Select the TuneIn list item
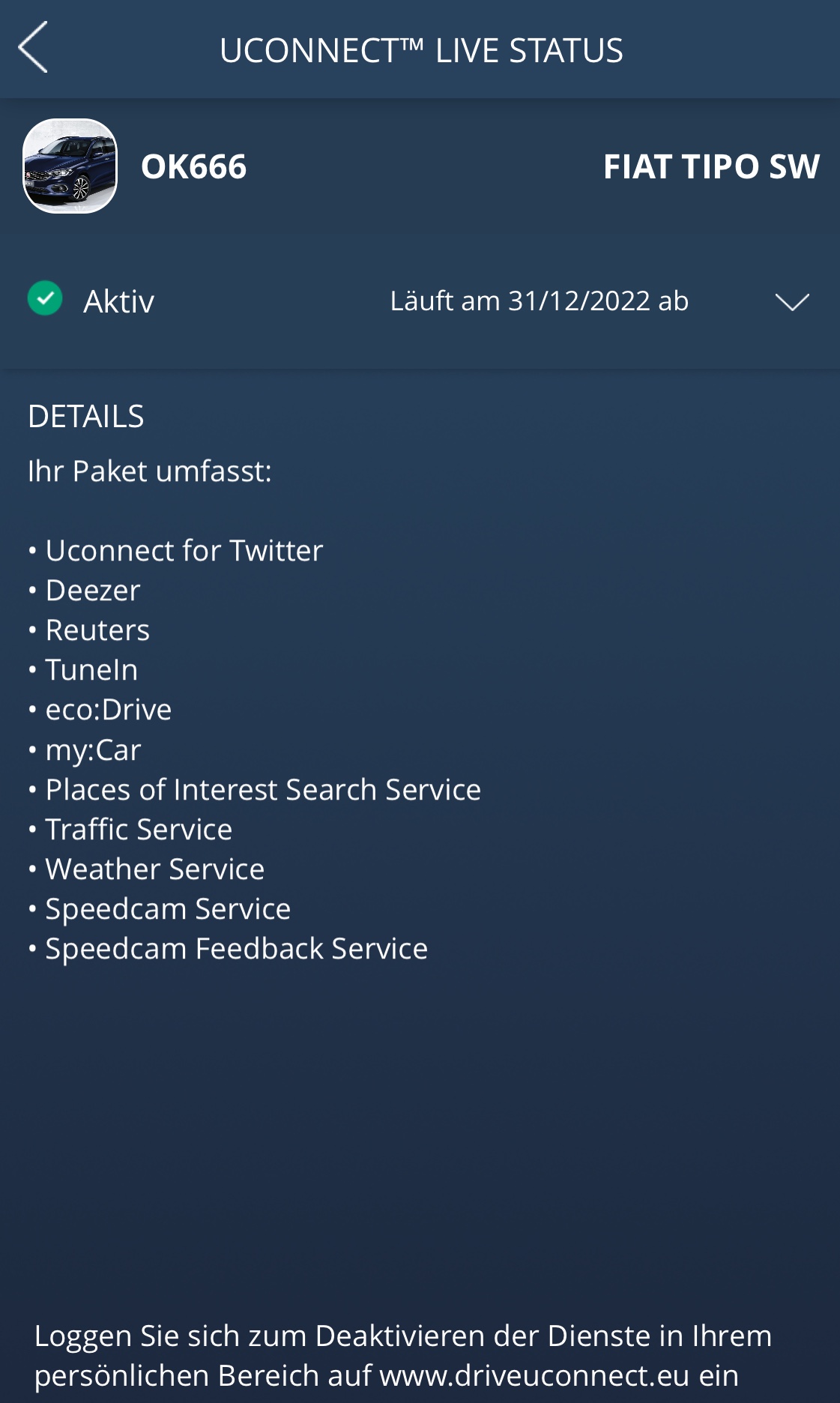This screenshot has height=1403, width=840. [91, 670]
